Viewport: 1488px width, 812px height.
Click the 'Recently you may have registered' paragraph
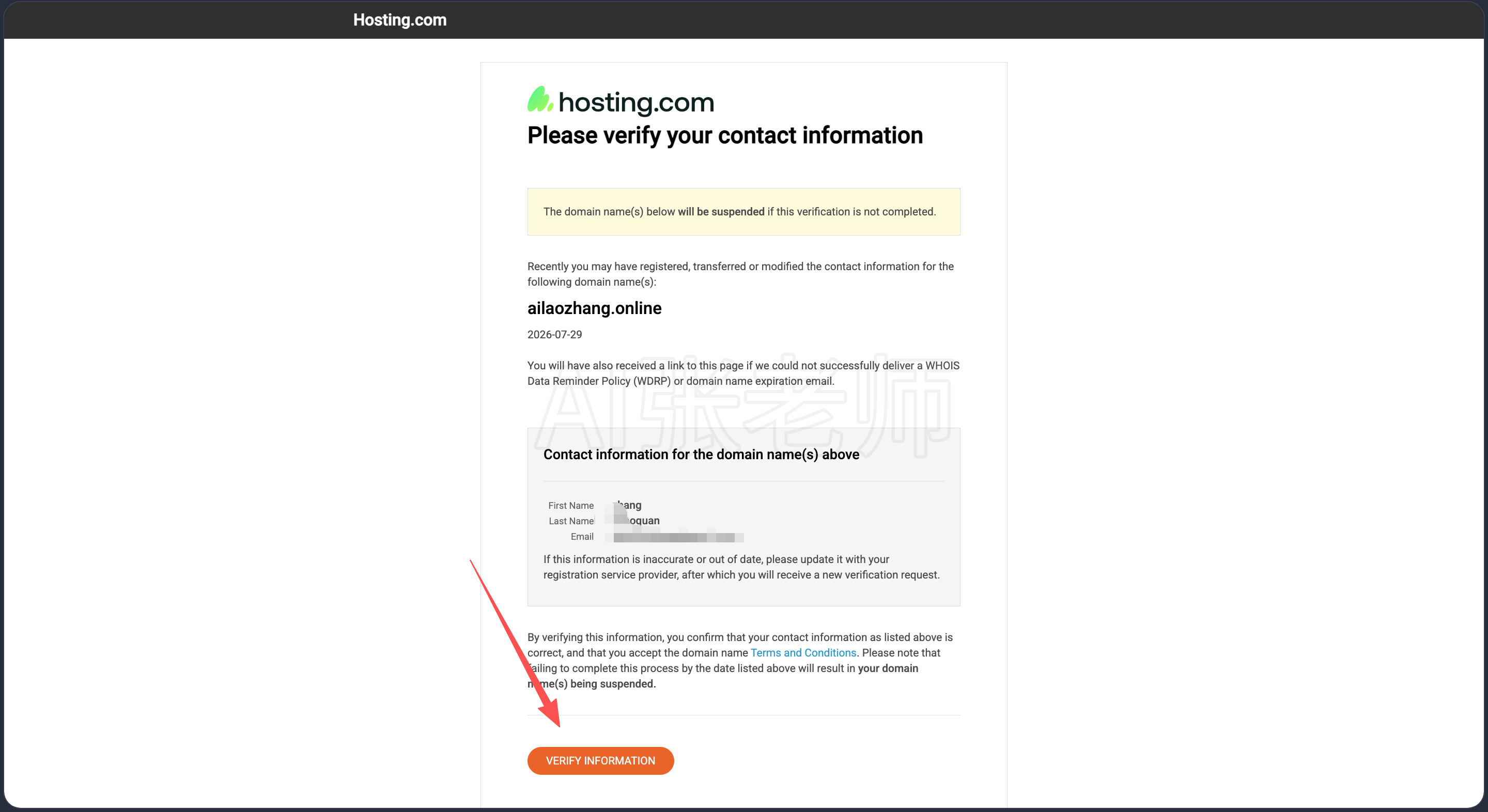[x=740, y=274]
